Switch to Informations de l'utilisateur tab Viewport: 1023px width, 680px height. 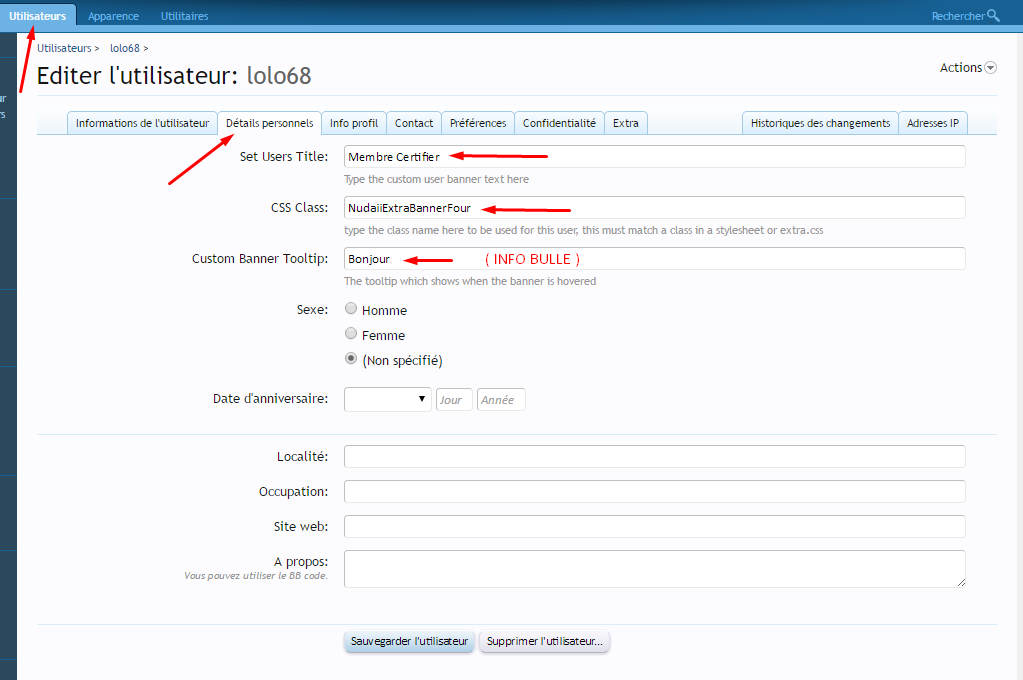click(x=142, y=123)
